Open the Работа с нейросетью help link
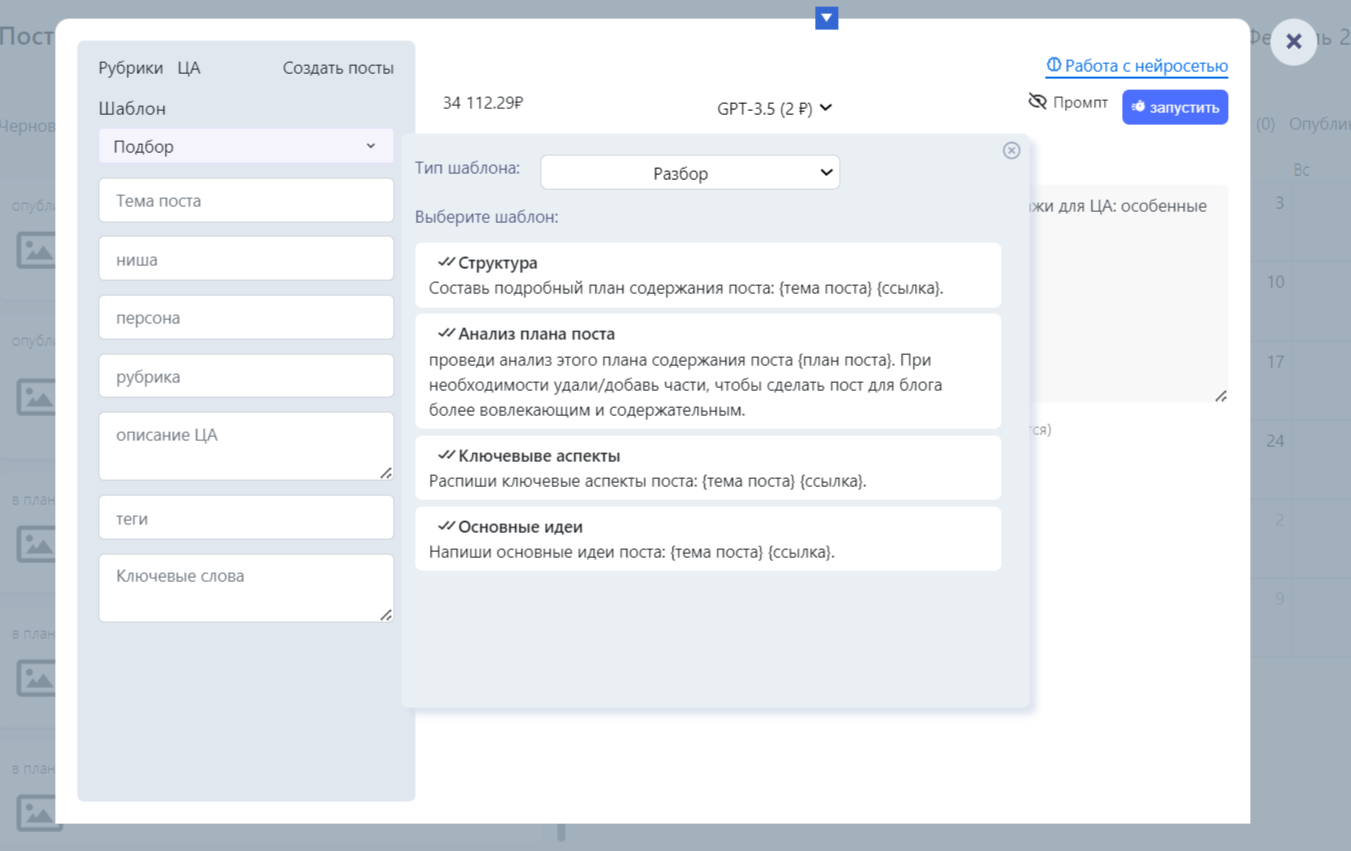This screenshot has height=851, width=1351. point(1137,66)
